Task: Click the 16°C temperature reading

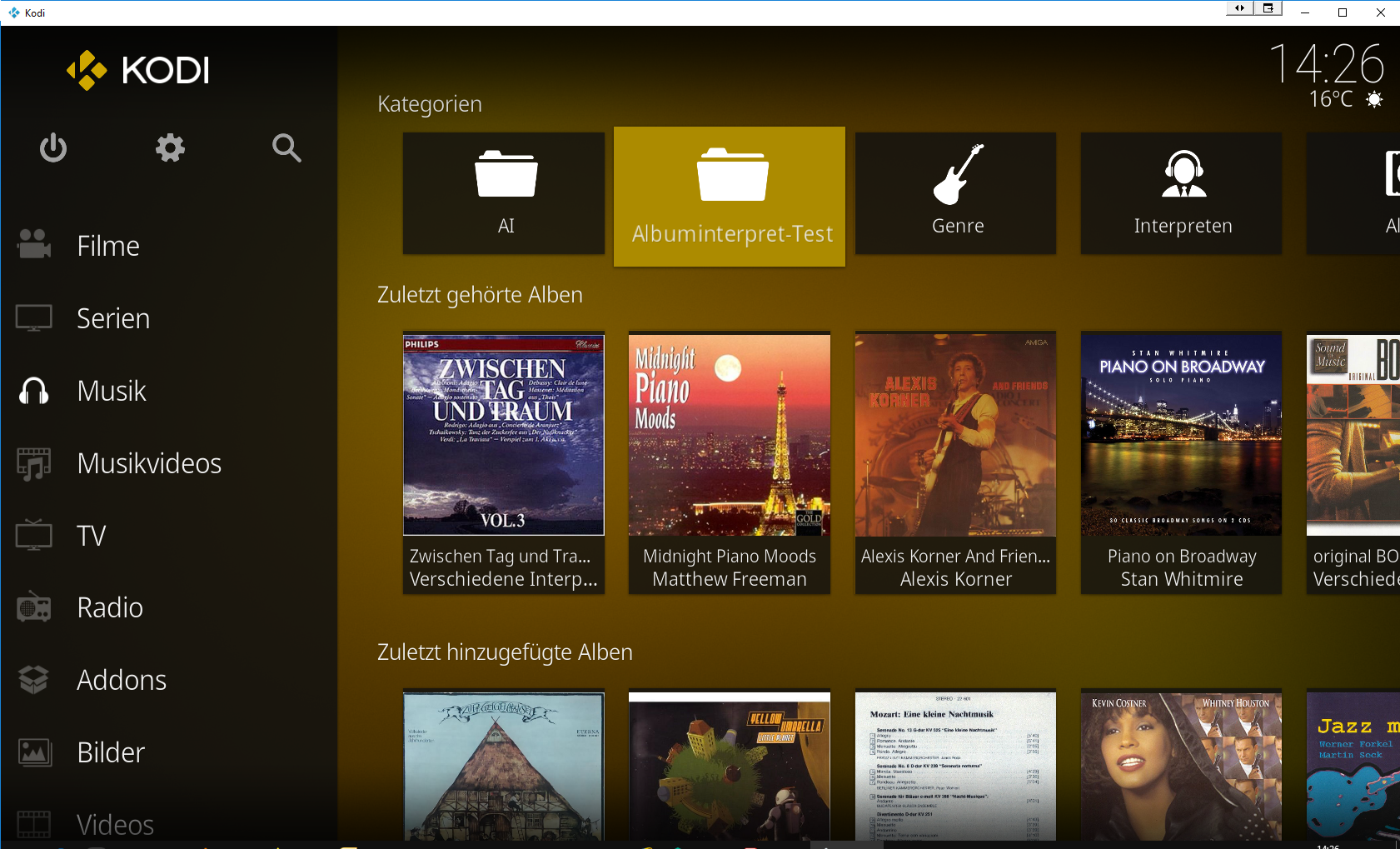Action: [1331, 99]
